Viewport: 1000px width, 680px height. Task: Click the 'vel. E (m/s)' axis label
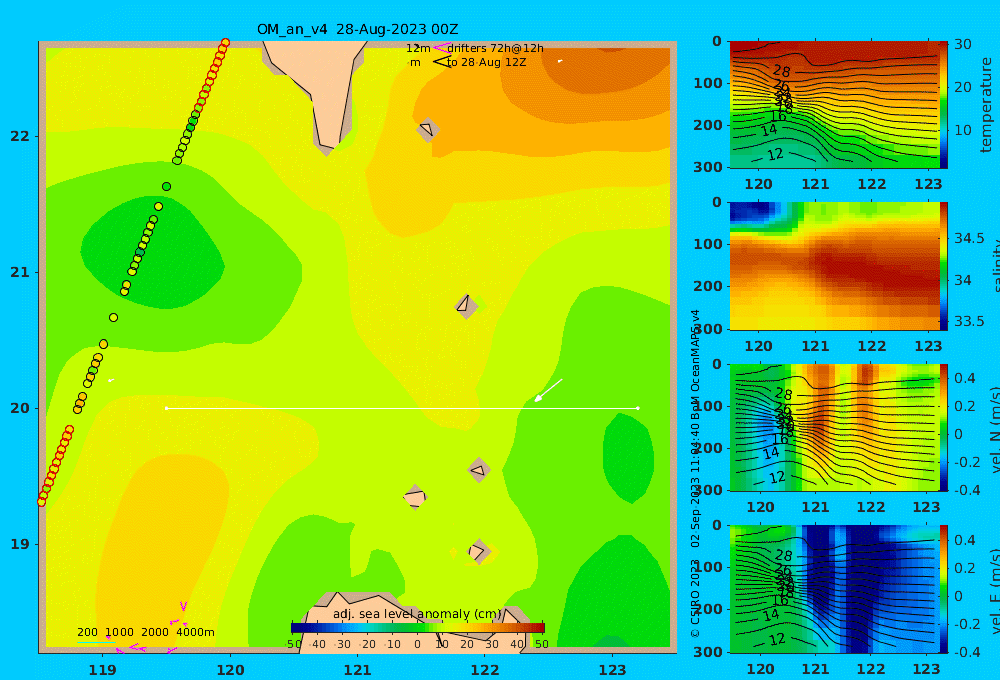(995, 590)
